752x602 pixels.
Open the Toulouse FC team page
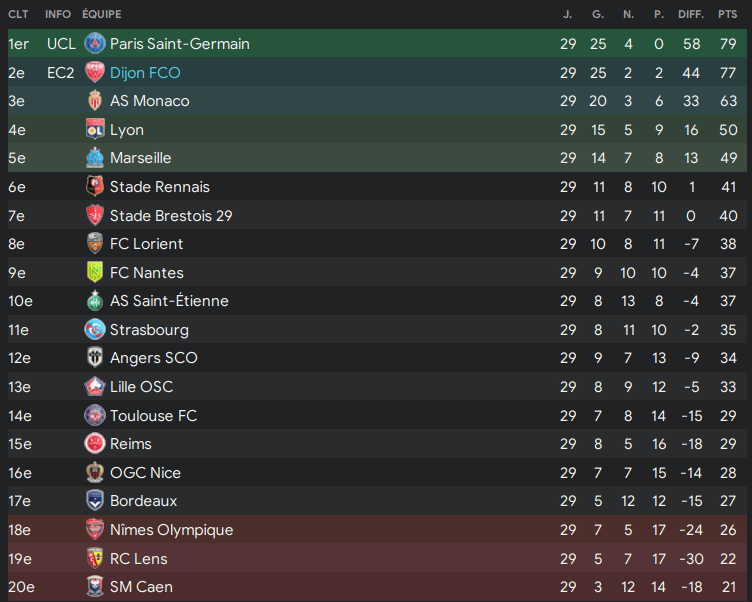(x=153, y=416)
